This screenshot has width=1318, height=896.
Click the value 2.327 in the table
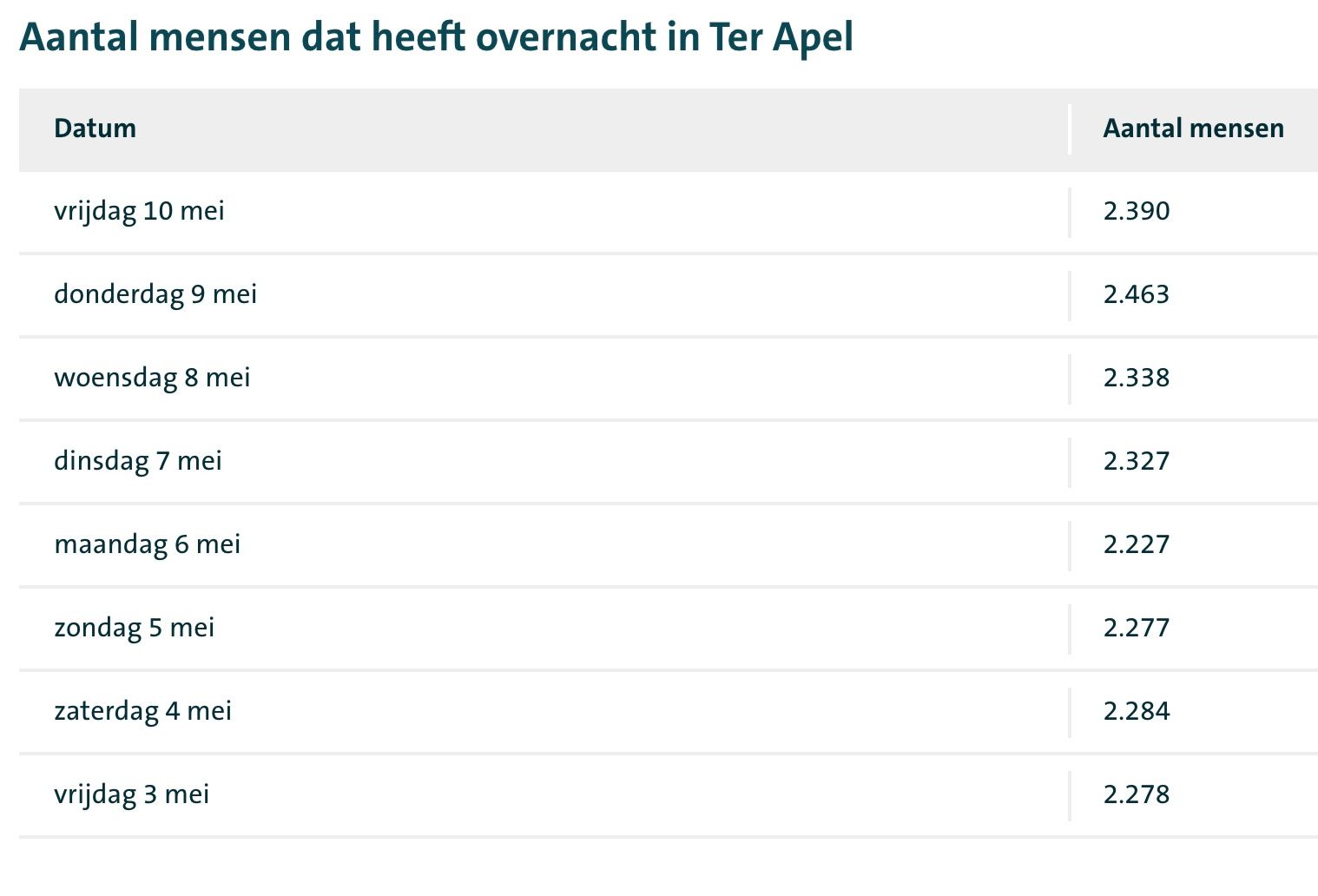1137,461
